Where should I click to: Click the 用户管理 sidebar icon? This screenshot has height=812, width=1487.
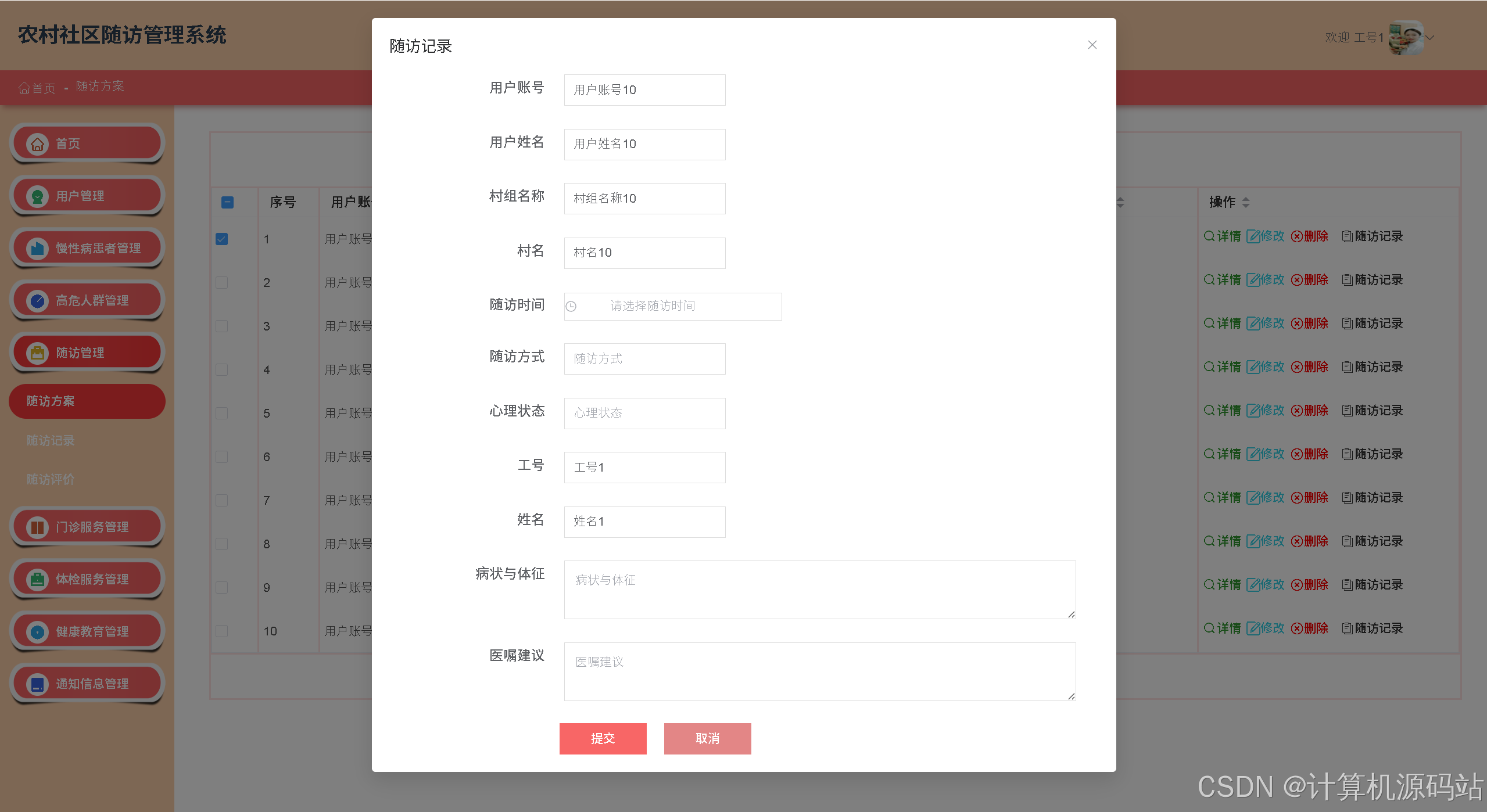37,196
